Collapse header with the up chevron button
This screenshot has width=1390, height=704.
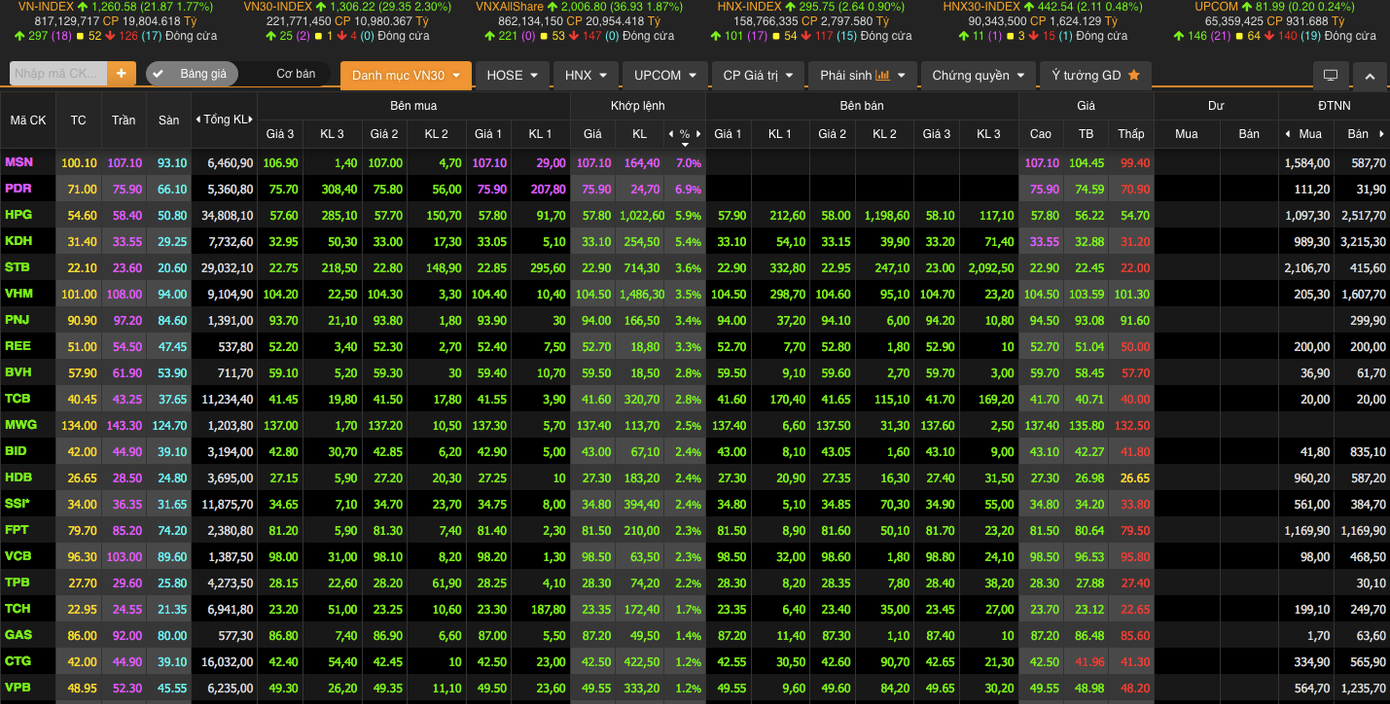click(x=1369, y=75)
